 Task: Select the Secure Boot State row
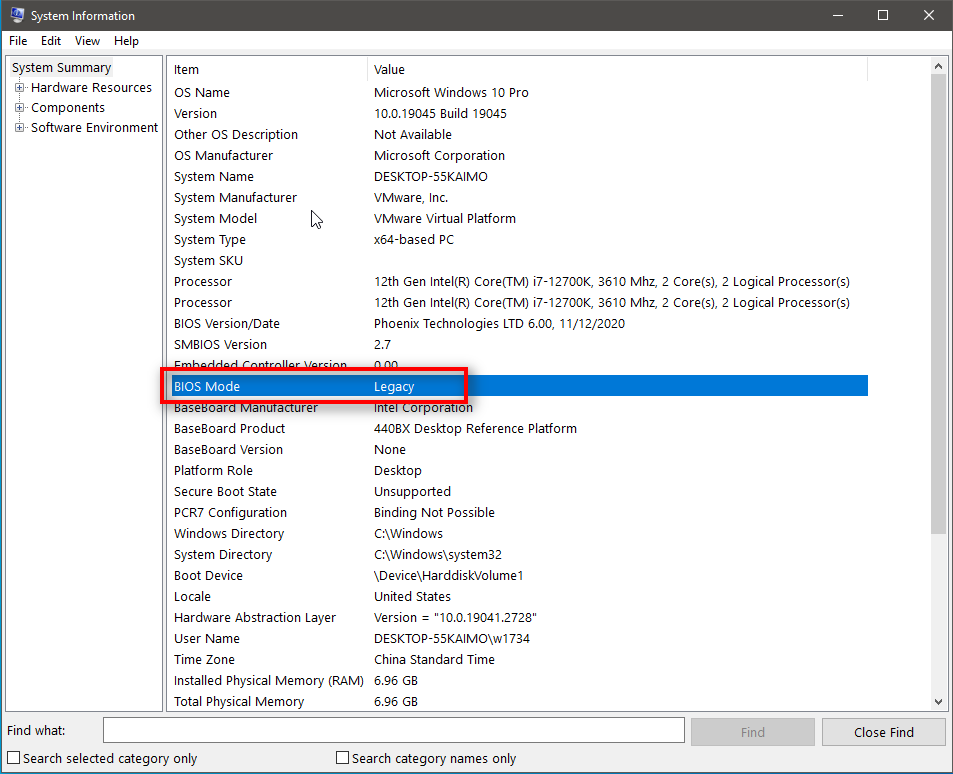pos(518,491)
